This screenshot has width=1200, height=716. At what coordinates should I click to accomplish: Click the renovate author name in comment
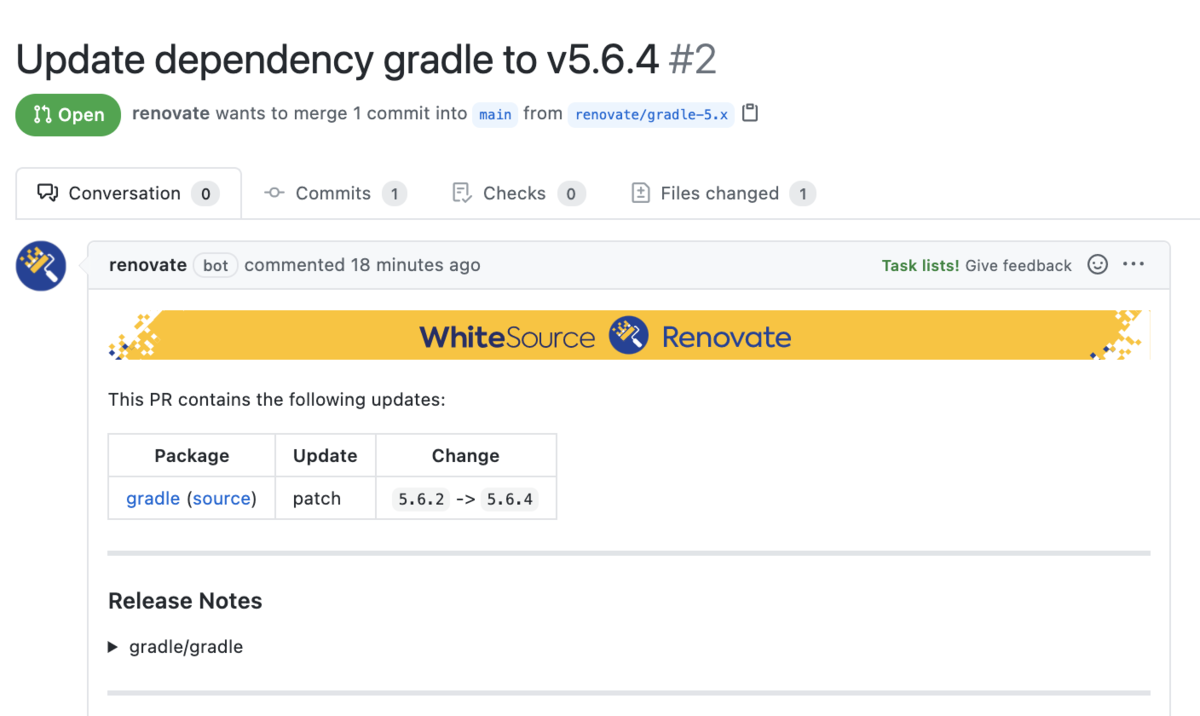click(148, 265)
